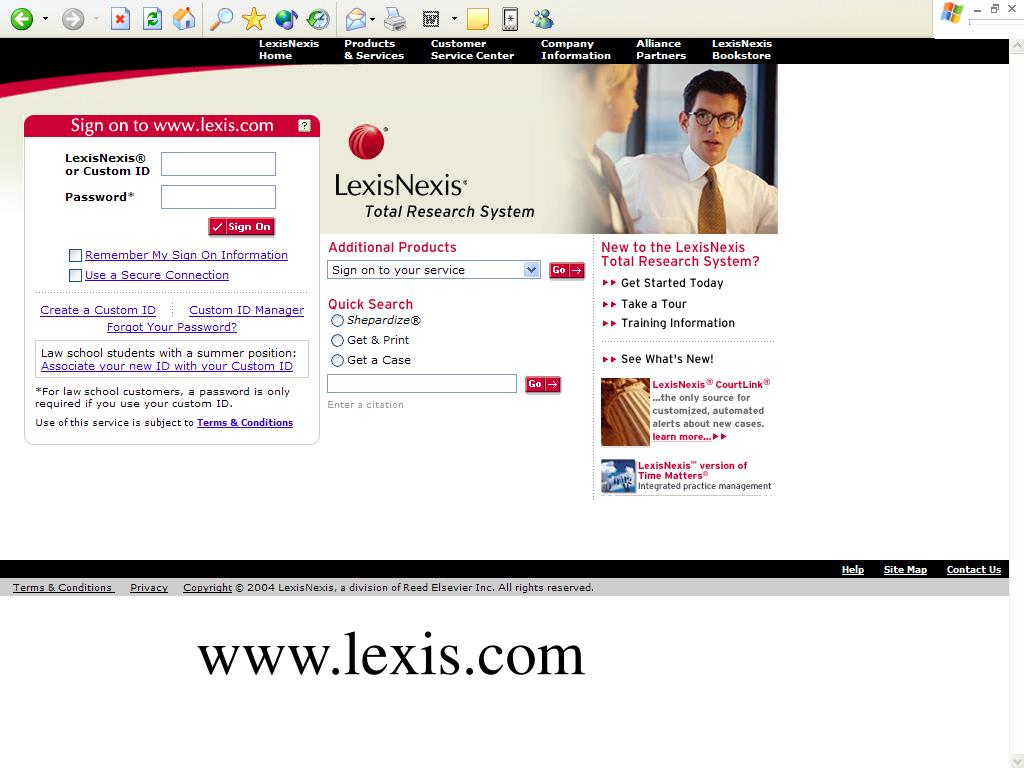Open Favorites with the star icon
1024x768 pixels.
pos(253,19)
